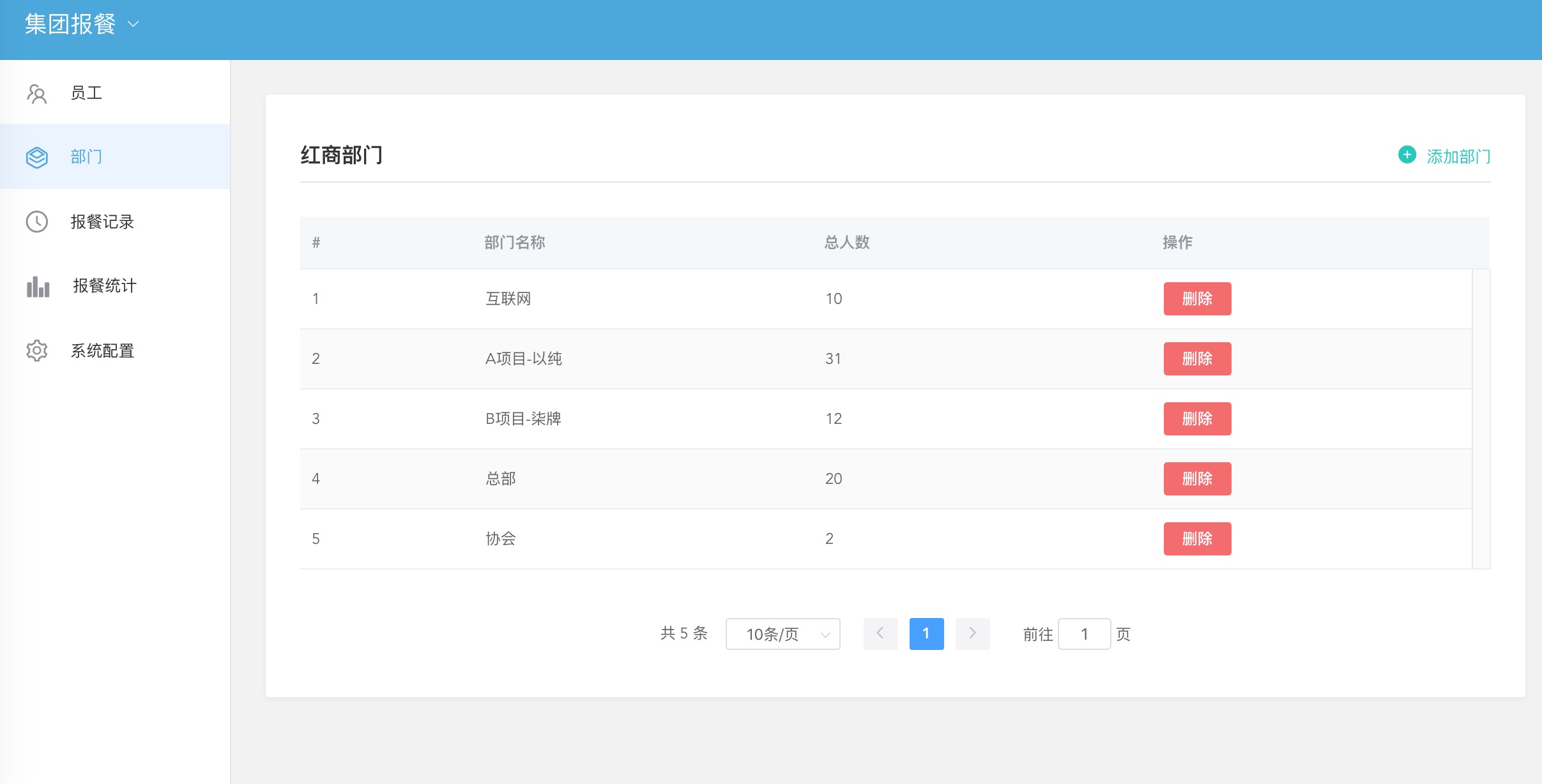Select page 1 in pagination
The height and width of the screenshot is (784, 1542).
coord(927,633)
